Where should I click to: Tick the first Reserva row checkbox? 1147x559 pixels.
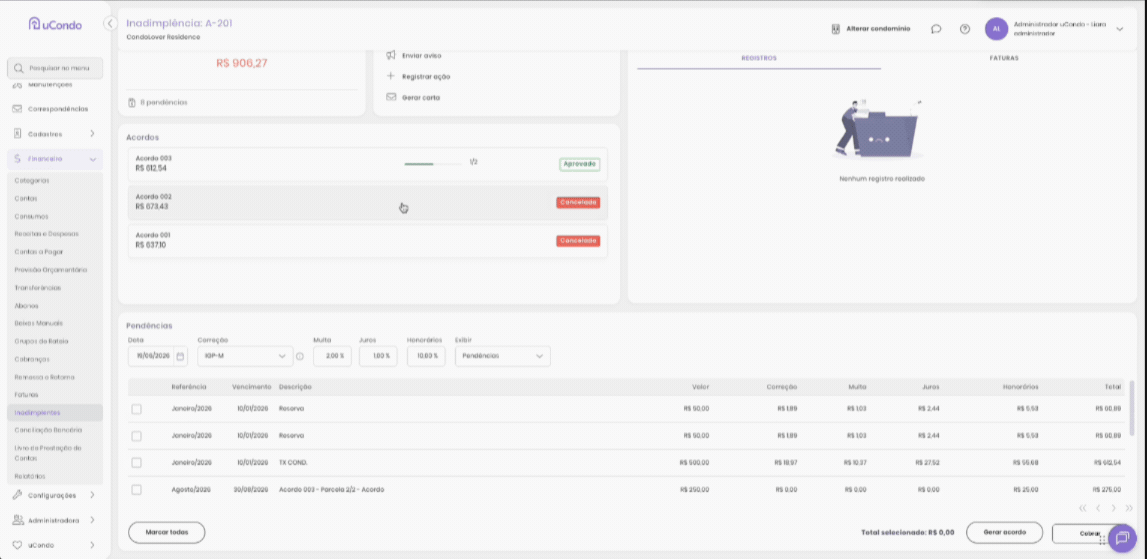tap(137, 409)
